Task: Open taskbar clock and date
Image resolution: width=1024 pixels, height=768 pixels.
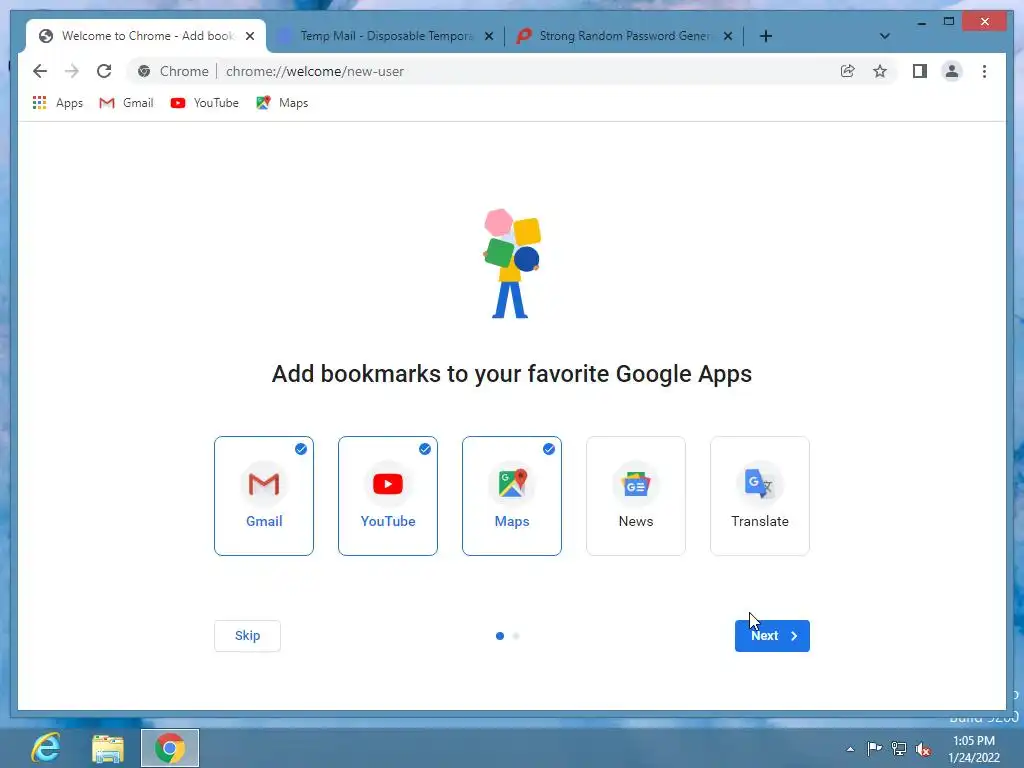Action: [974, 749]
